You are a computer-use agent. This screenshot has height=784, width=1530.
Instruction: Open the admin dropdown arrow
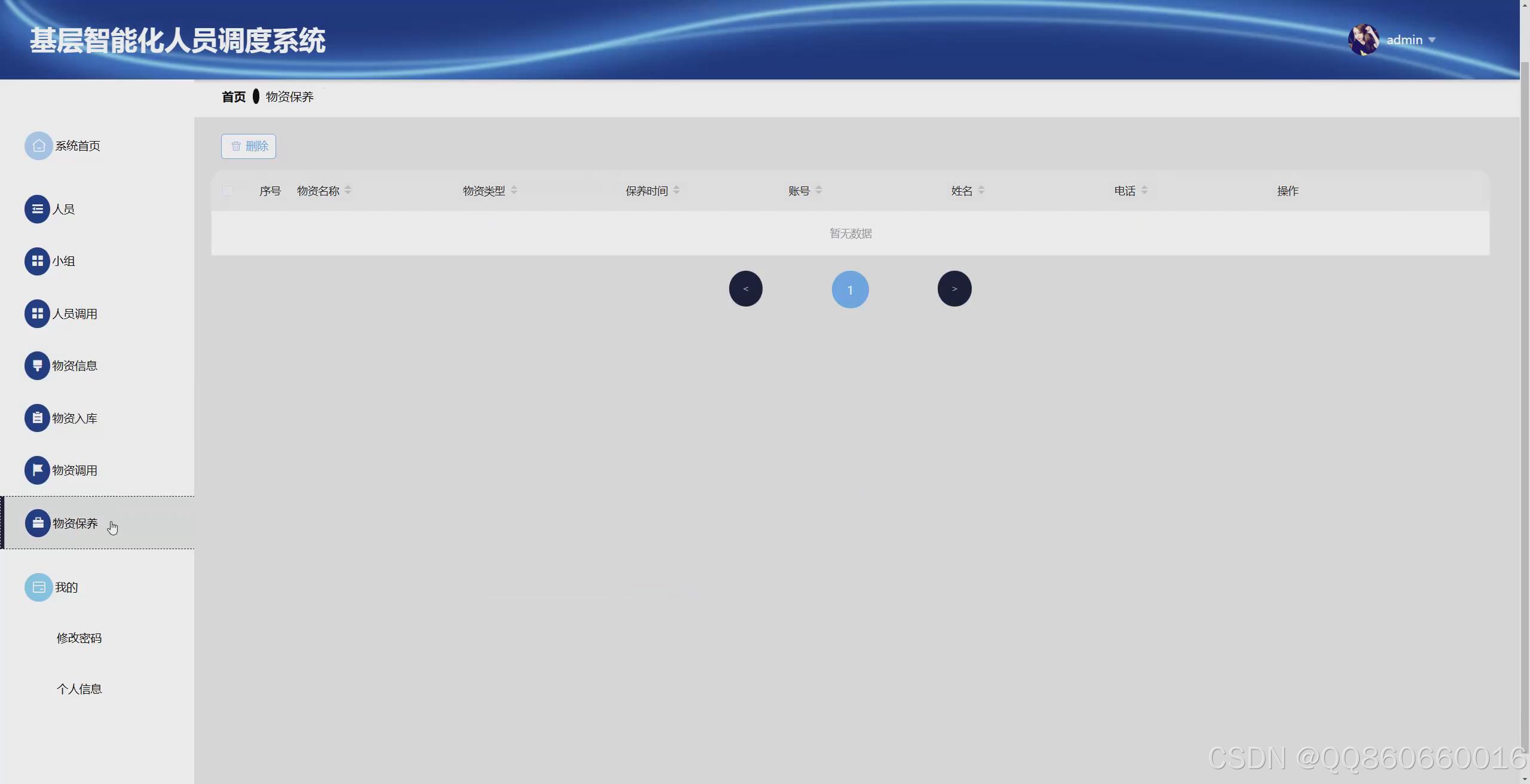(1432, 40)
